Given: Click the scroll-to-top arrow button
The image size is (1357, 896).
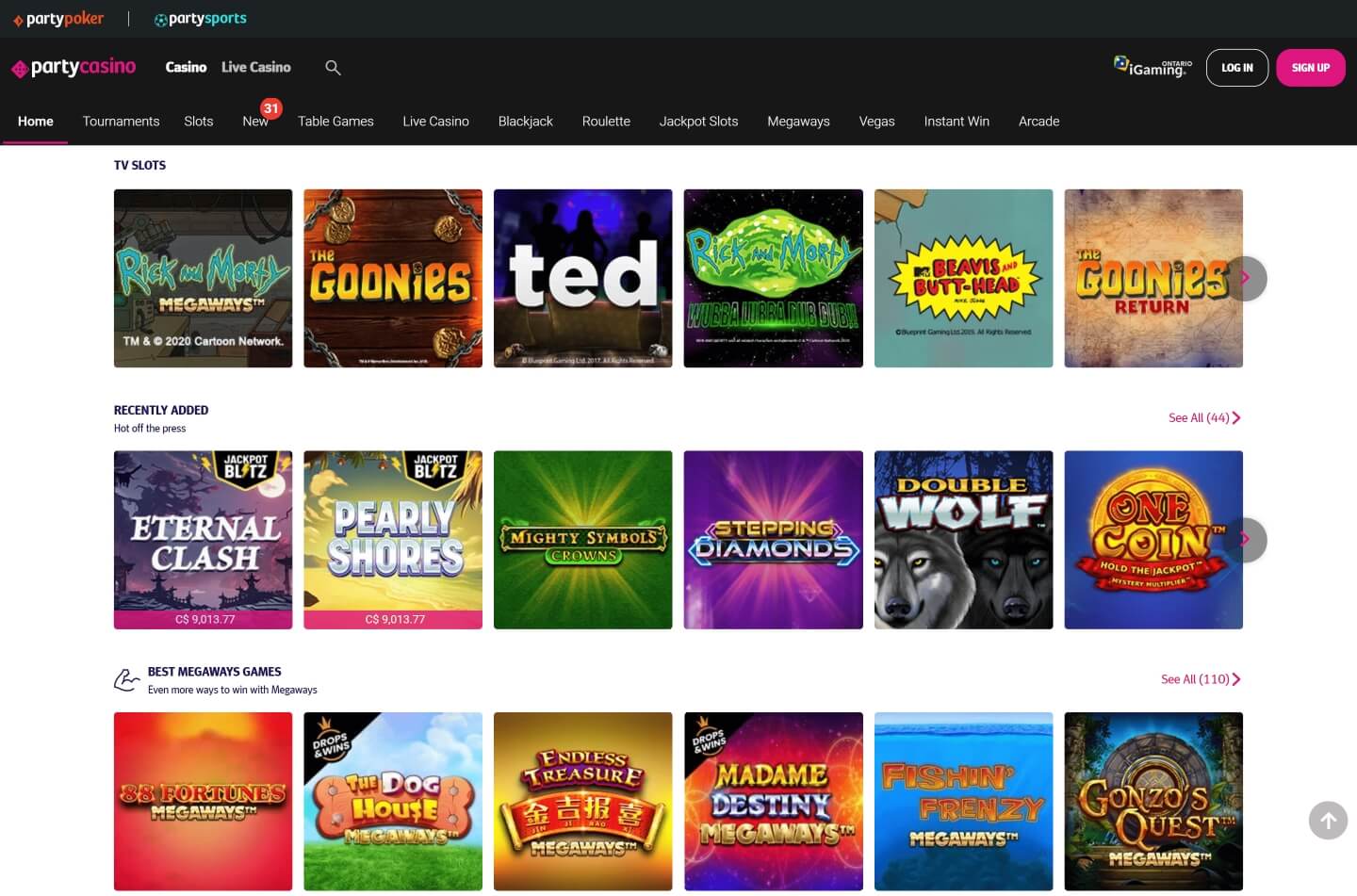Looking at the screenshot, I should 1328,821.
